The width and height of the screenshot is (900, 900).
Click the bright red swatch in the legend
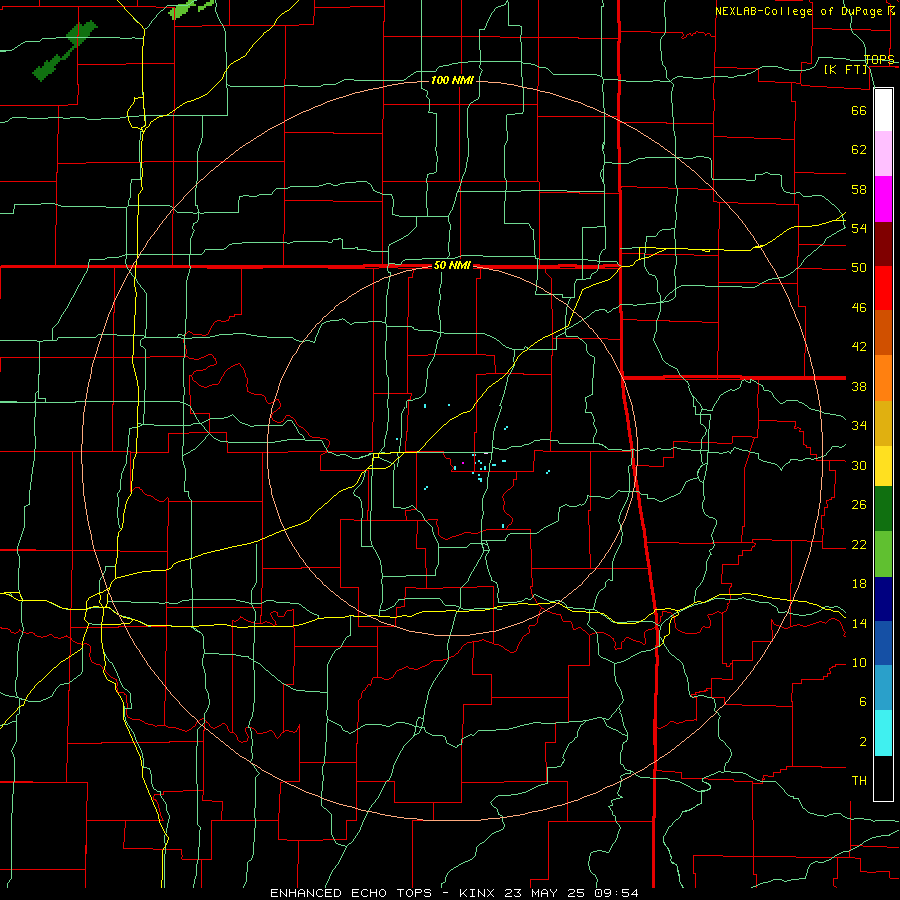(883, 288)
